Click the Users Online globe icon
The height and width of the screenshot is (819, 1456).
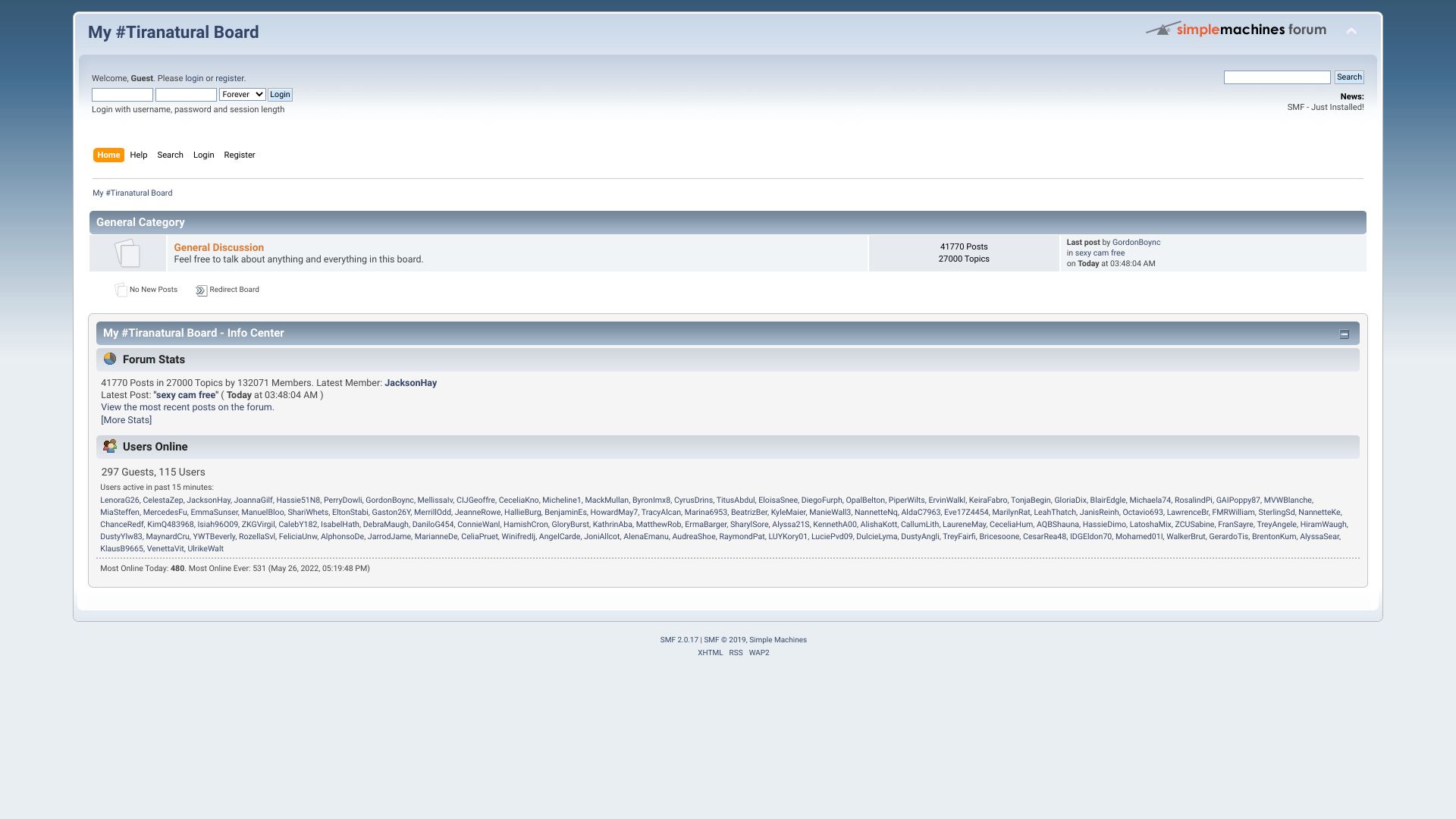coord(109,446)
